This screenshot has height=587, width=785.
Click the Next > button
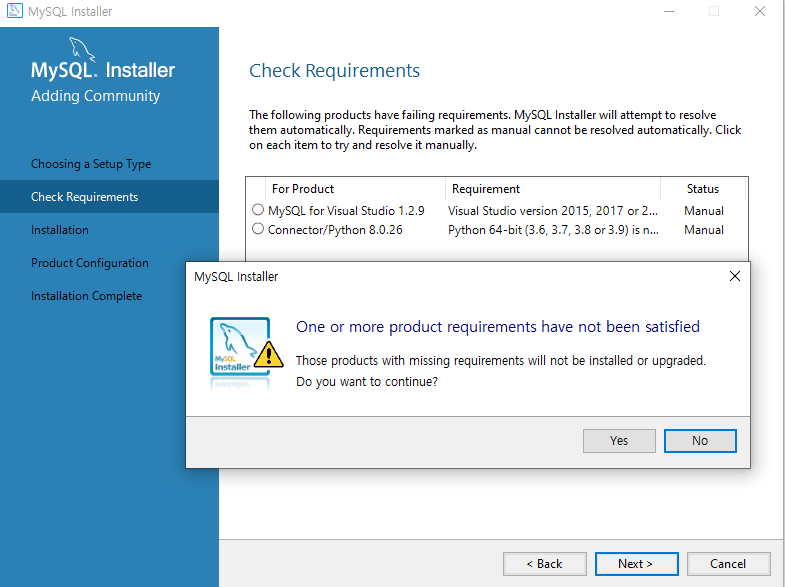coord(636,564)
